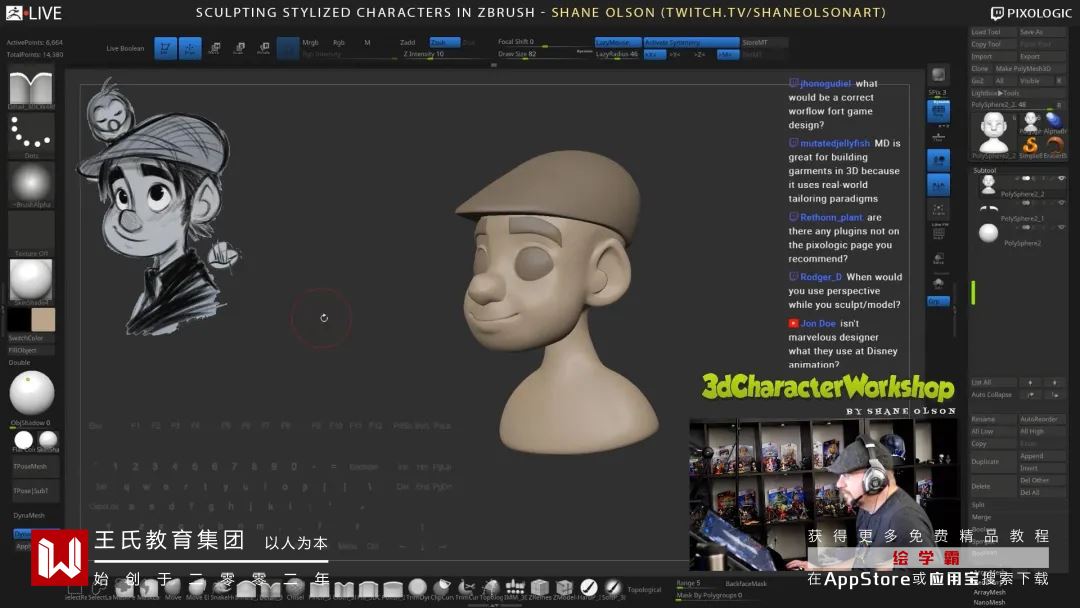This screenshot has width=1080, height=608.
Task: Select the Move brush in bottom shelf
Action: point(173,587)
